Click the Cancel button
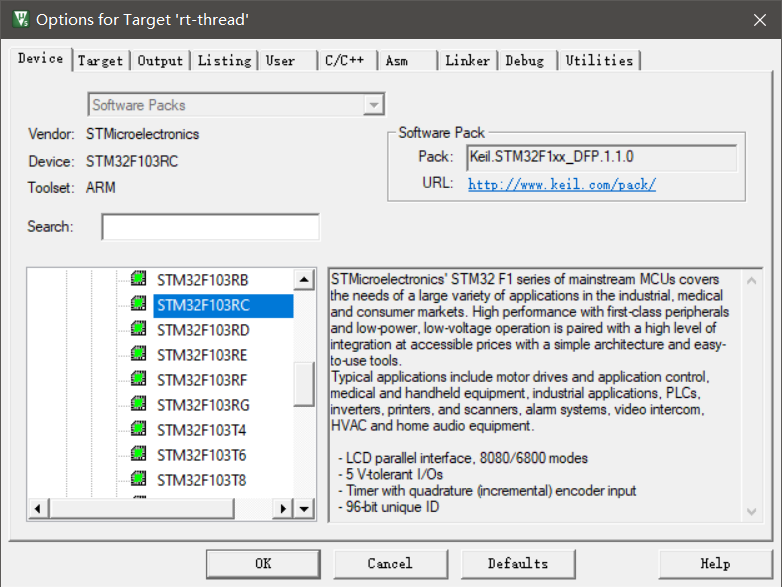Screen dimensions: 782x587 tap(390, 564)
